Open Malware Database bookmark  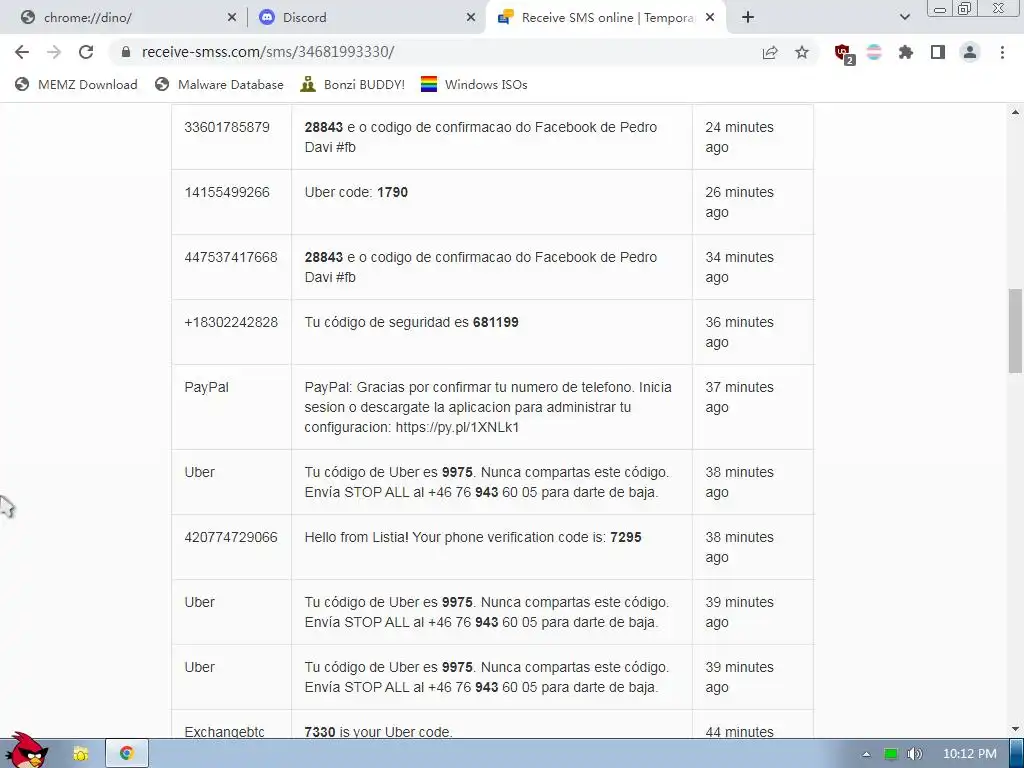click(219, 84)
